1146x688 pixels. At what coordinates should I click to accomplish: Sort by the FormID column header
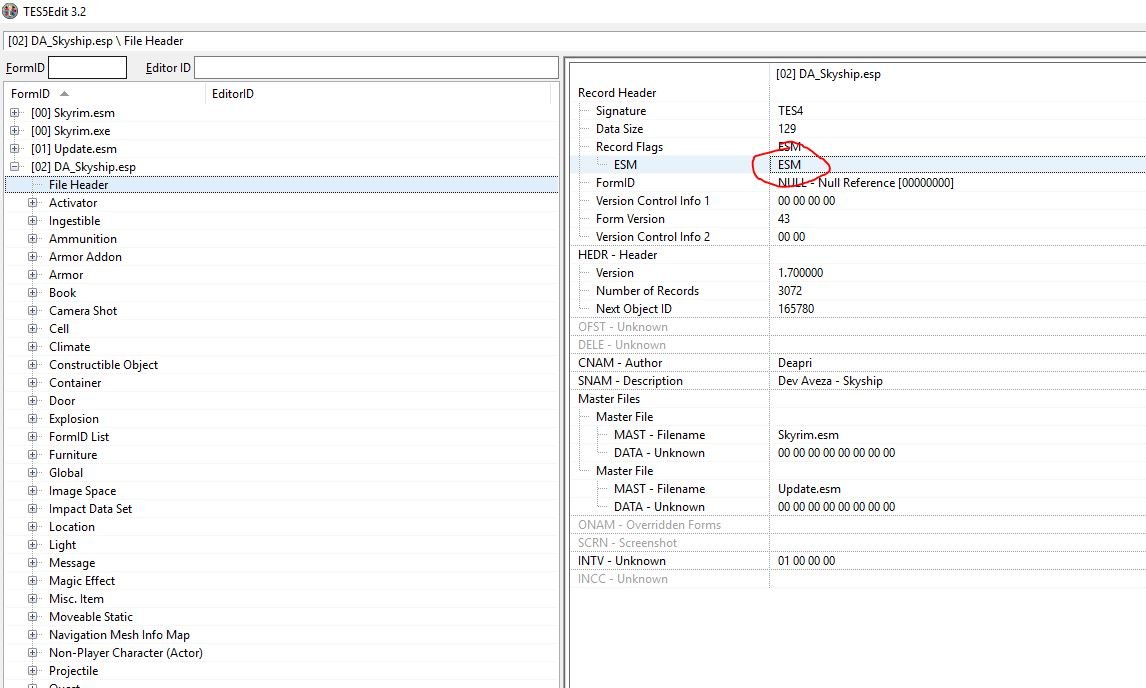30,94
